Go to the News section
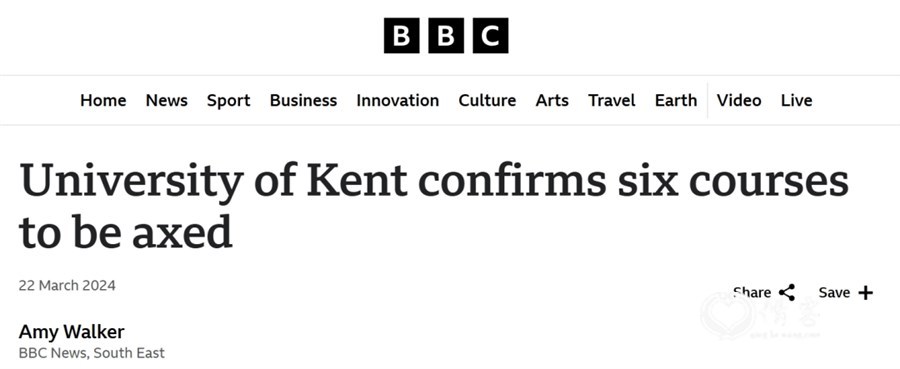Image resolution: width=900 pixels, height=369 pixels. [x=166, y=100]
